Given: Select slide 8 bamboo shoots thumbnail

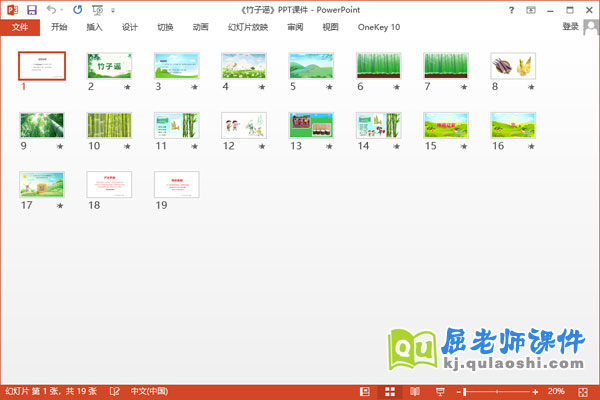Looking at the screenshot, I should (514, 66).
